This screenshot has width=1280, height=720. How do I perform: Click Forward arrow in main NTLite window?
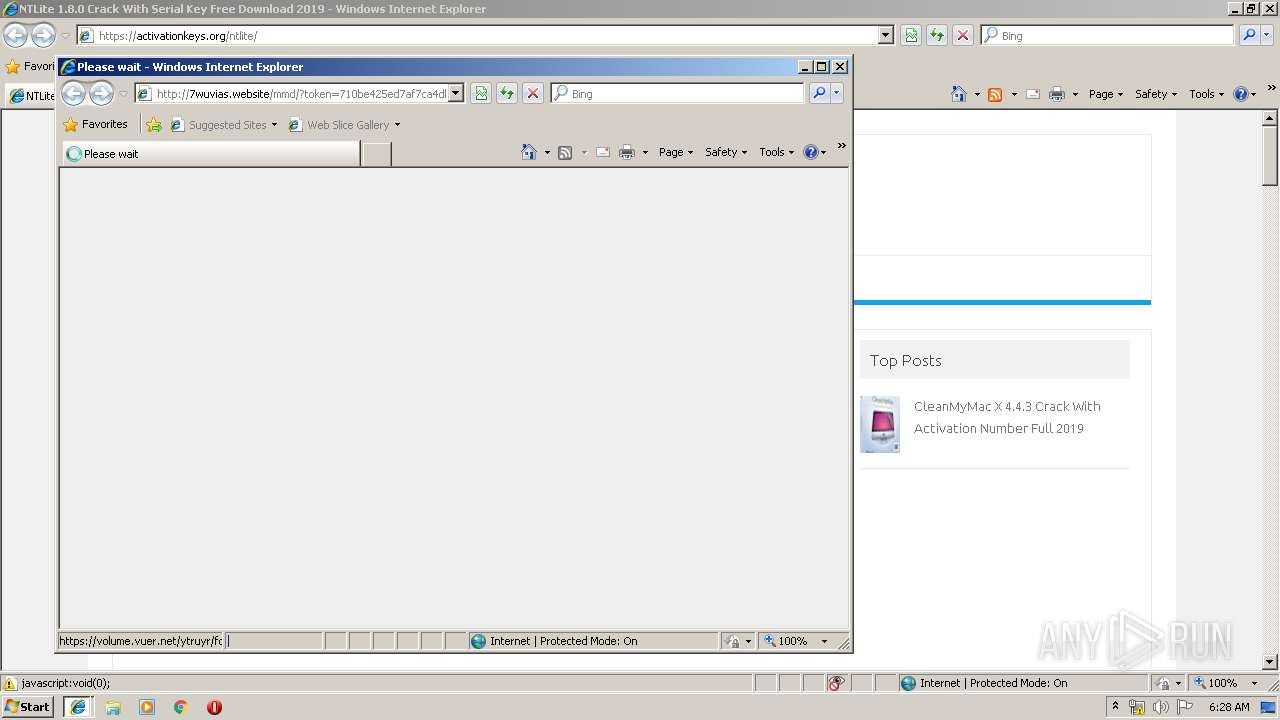43,35
